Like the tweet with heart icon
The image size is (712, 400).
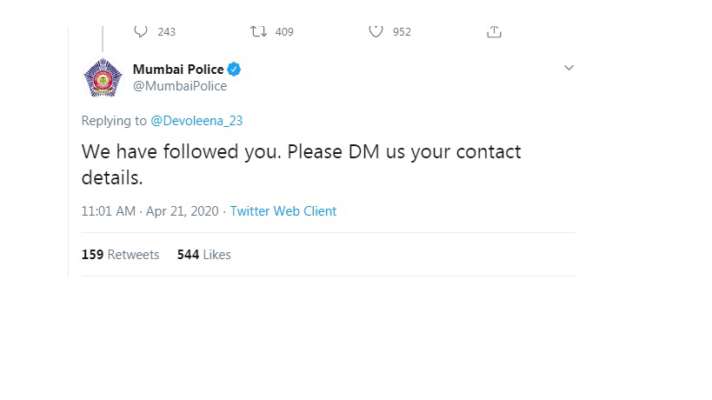376,32
